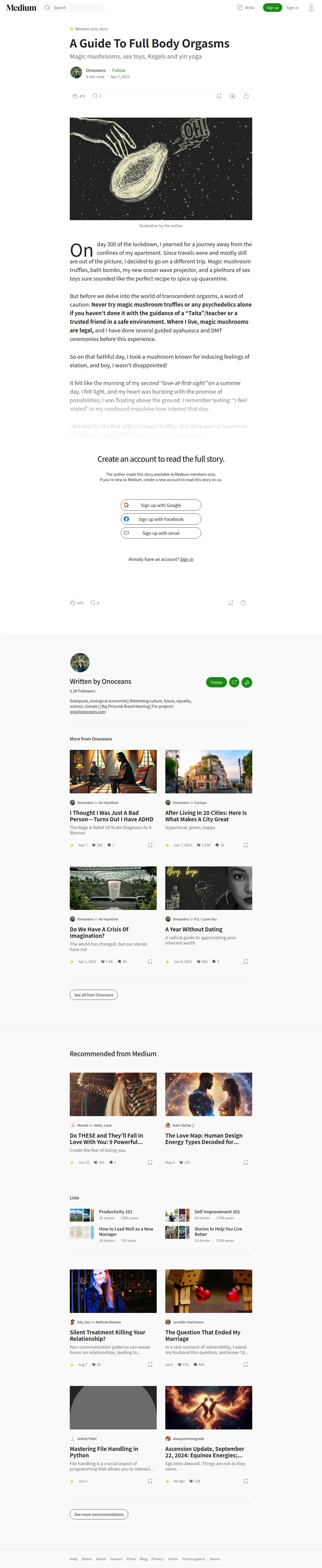Open the Medium logo home link
This screenshot has width=322, height=1568.
coord(21,8)
